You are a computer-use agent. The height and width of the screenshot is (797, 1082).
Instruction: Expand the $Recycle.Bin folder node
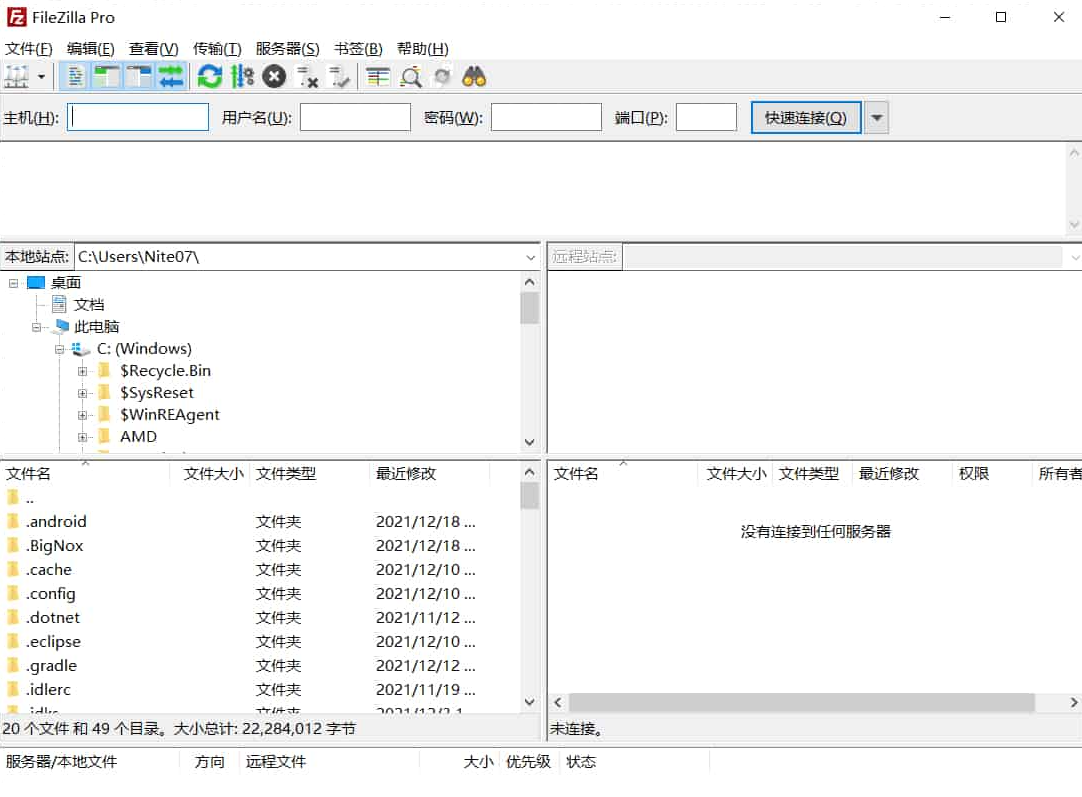tap(82, 371)
